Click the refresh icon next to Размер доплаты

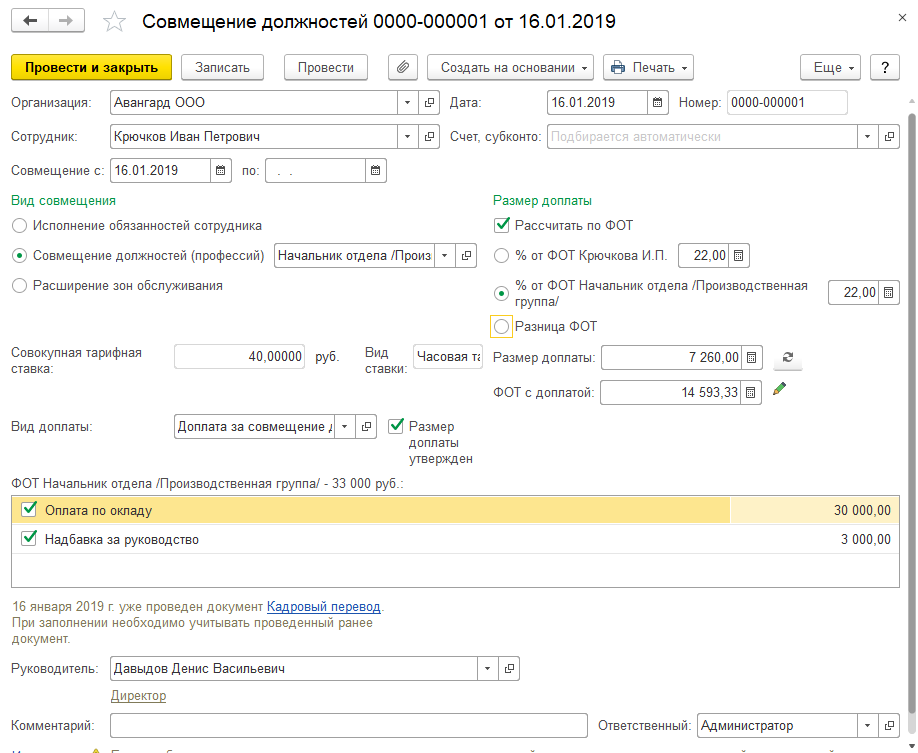pyautogui.click(x=787, y=358)
